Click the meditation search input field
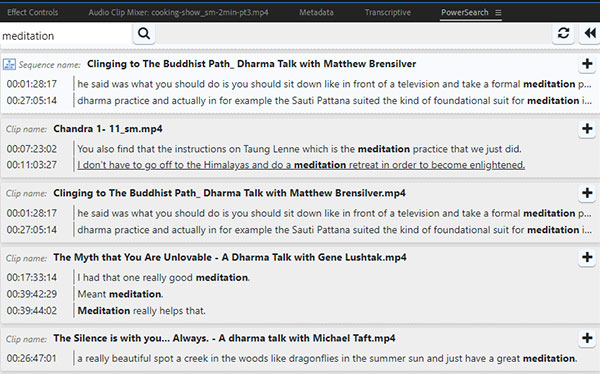The width and height of the screenshot is (600, 374). coord(66,36)
